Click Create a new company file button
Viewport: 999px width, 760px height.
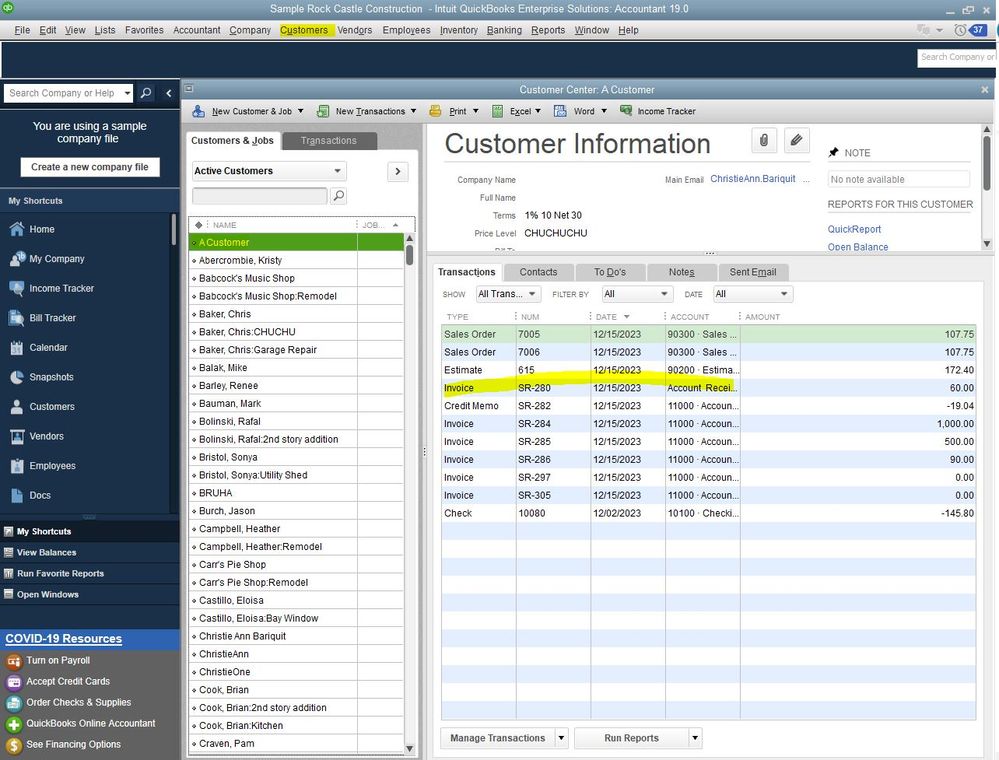point(90,167)
